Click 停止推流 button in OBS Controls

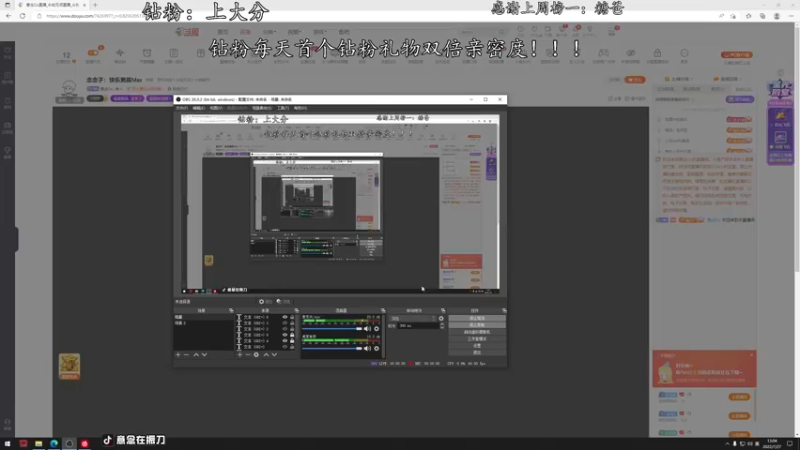477,318
